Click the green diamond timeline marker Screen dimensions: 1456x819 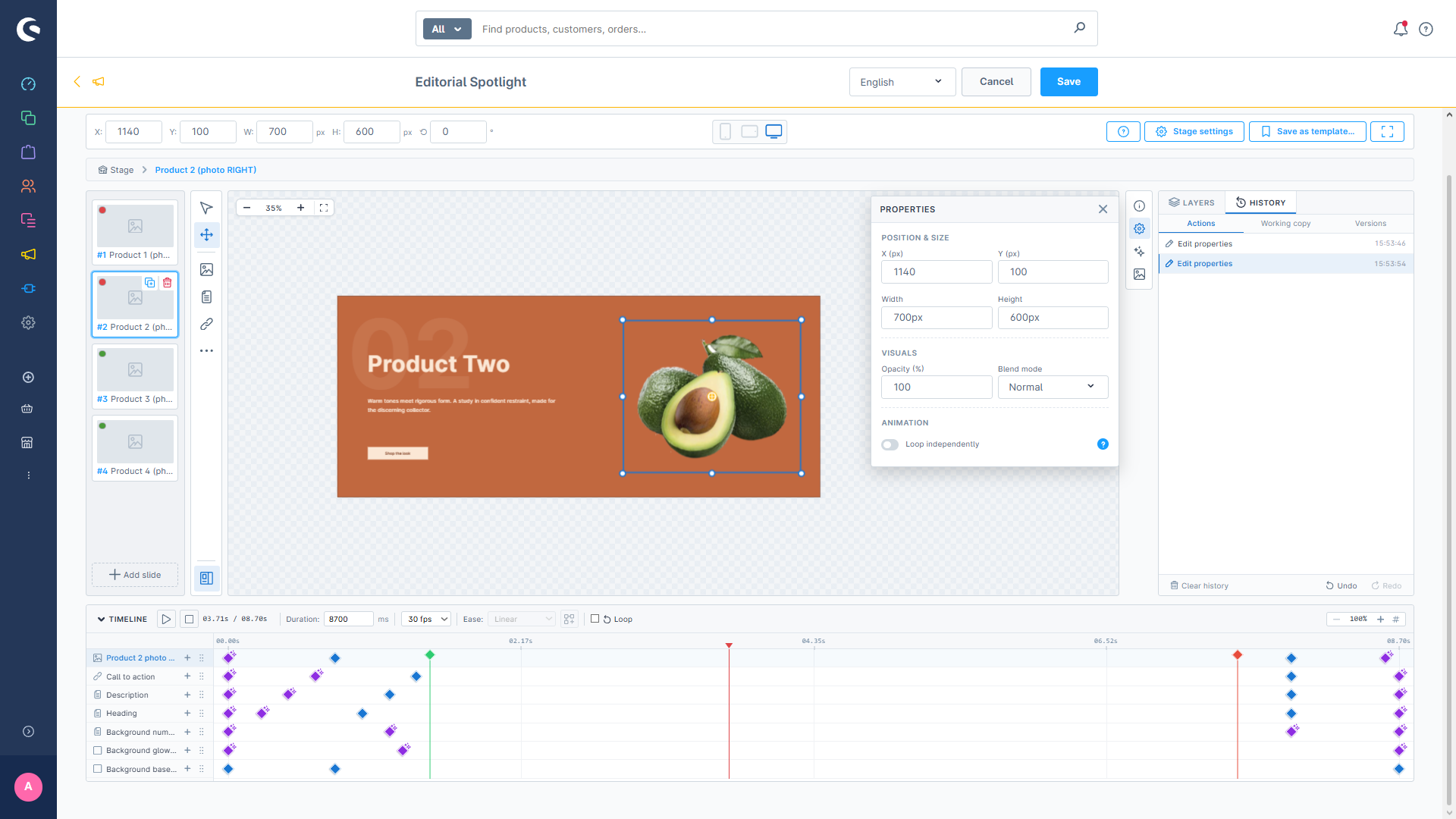(x=430, y=654)
